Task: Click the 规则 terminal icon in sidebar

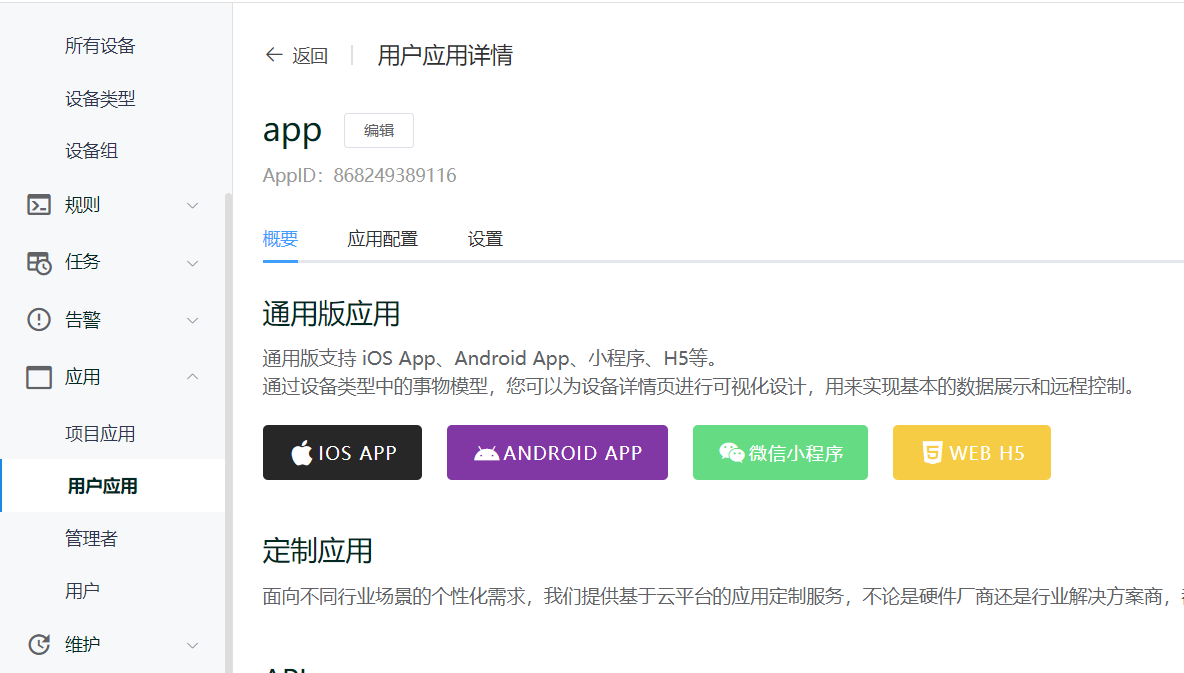Action: pos(39,205)
